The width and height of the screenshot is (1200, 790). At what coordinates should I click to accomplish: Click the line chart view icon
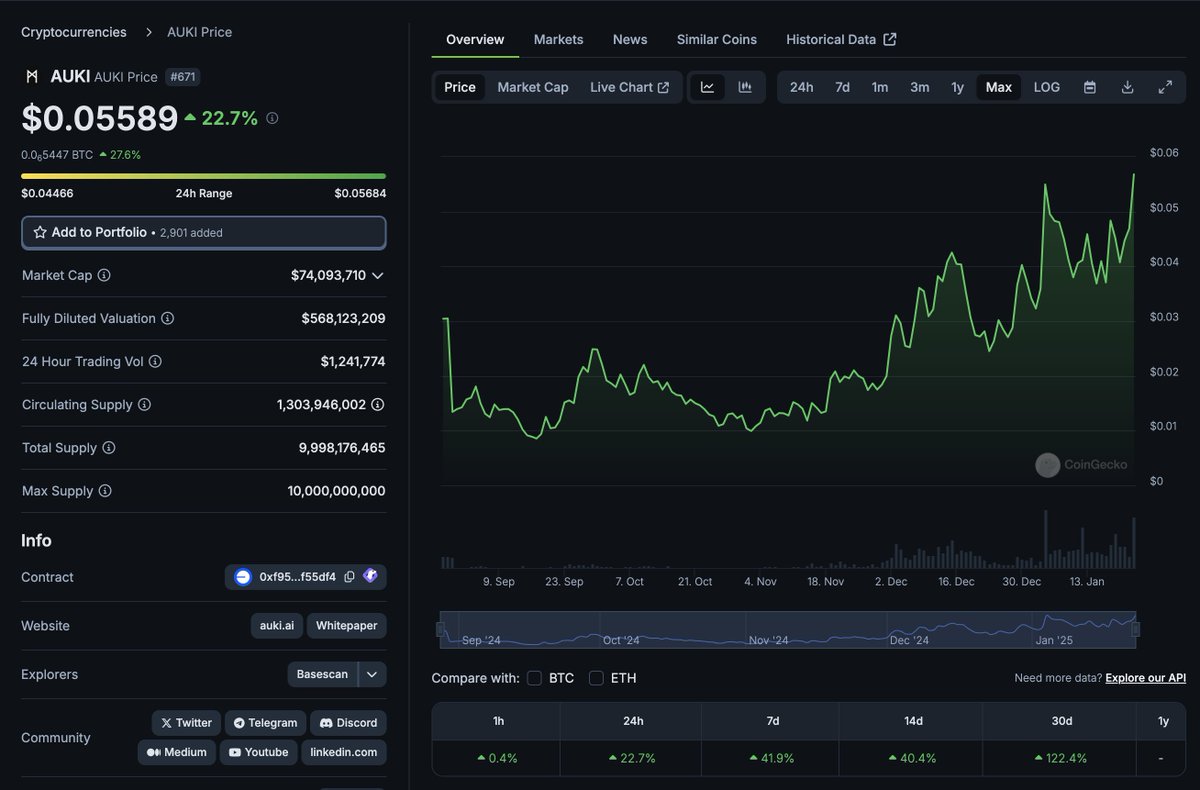707,87
